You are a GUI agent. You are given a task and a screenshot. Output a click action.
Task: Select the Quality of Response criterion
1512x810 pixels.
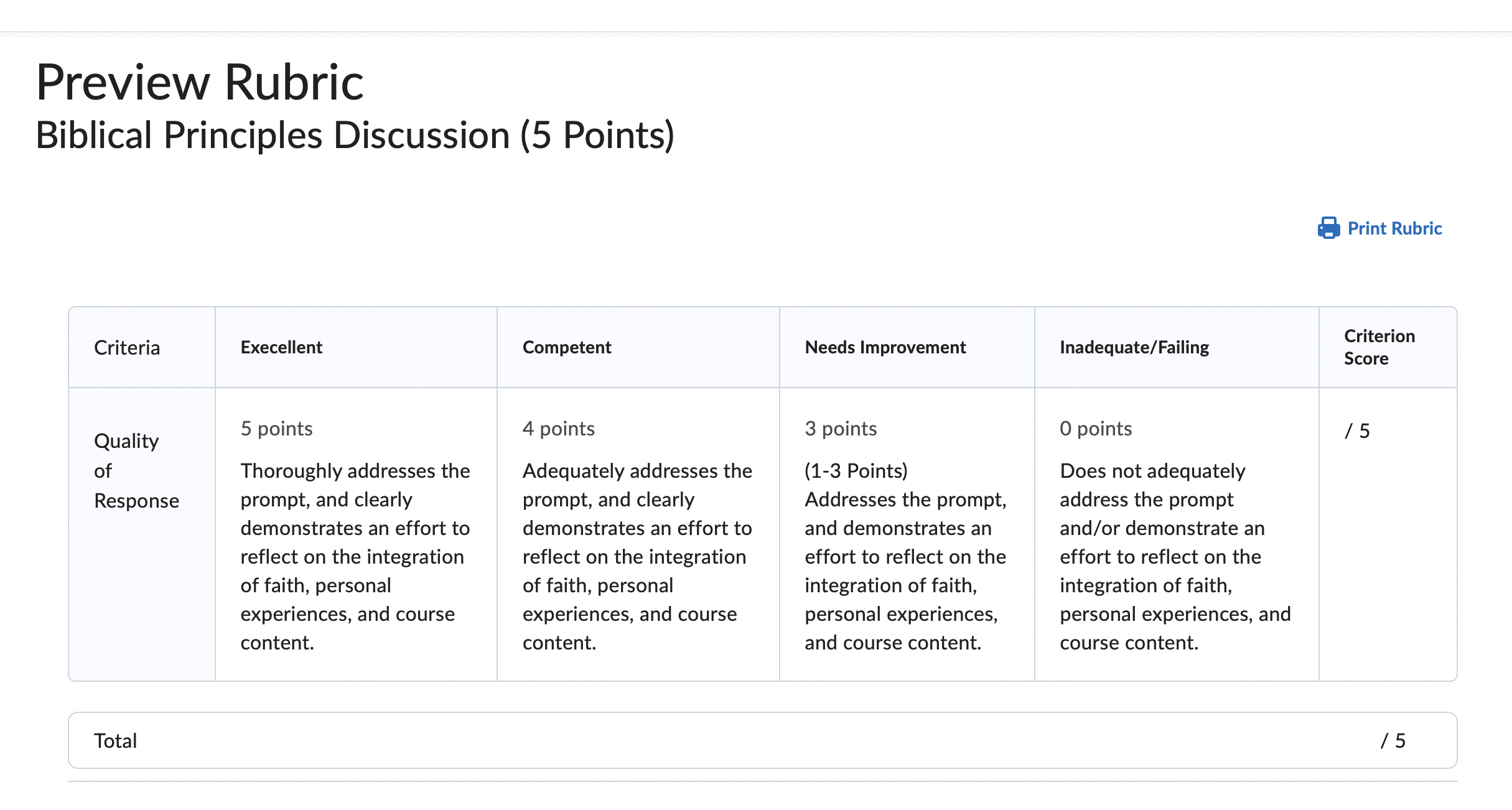[137, 471]
